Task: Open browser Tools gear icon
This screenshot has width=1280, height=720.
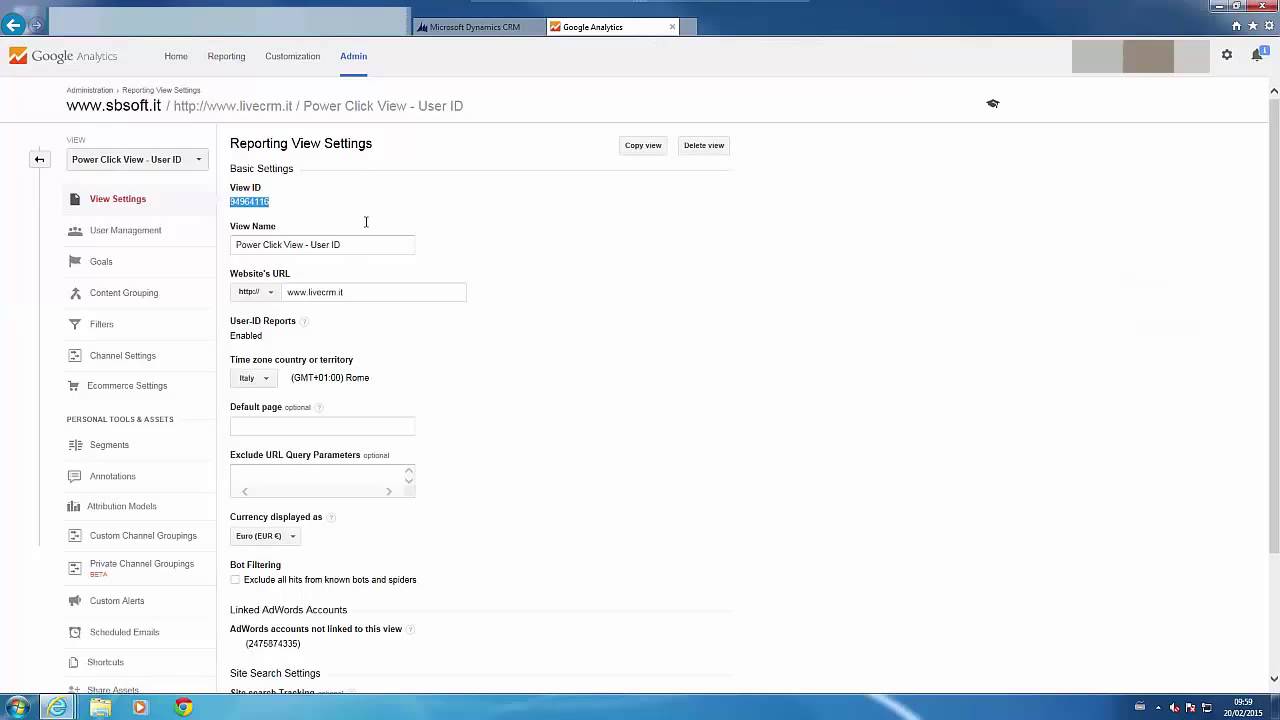Action: 1268,26
